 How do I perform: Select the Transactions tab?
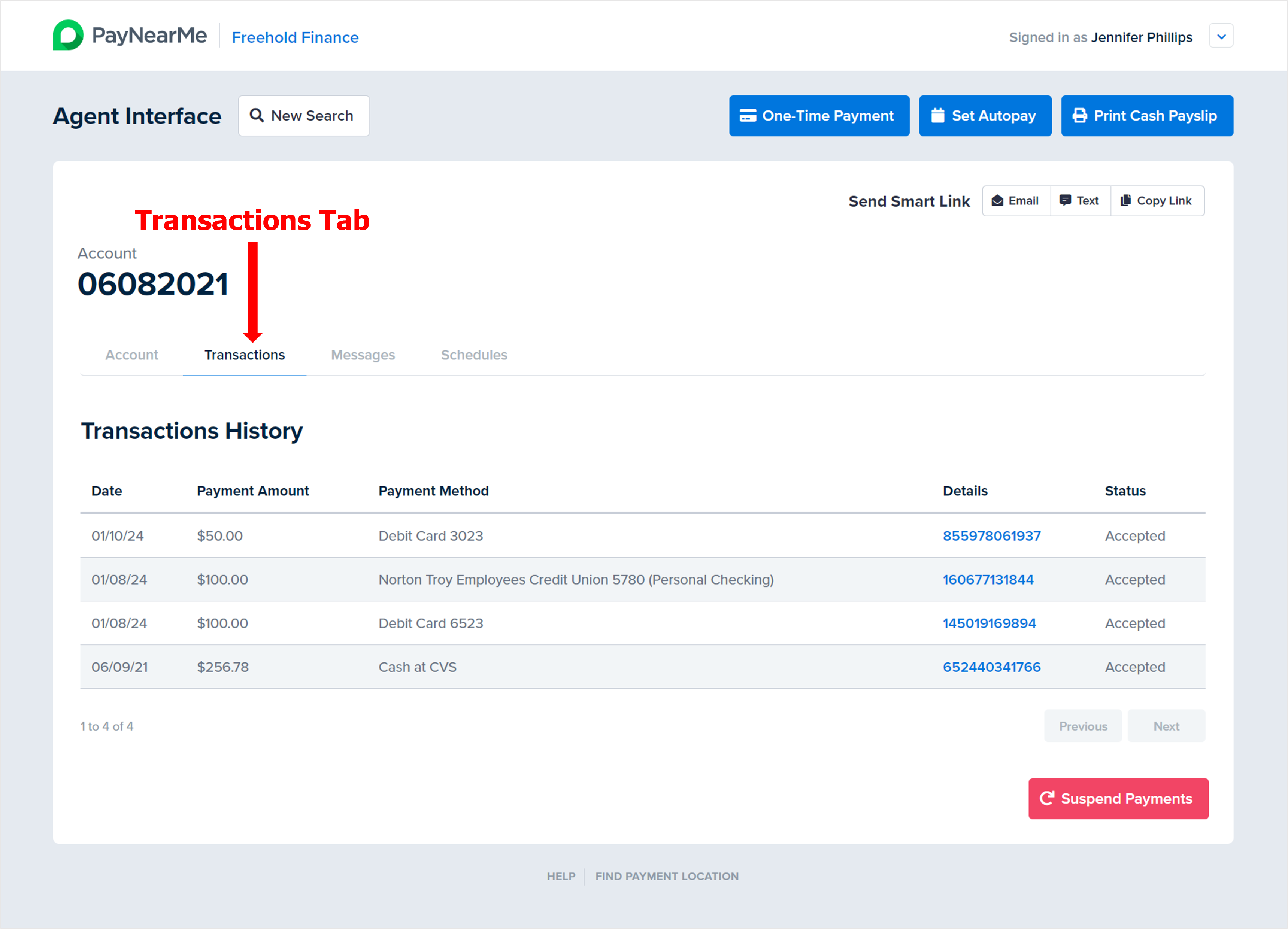pyautogui.click(x=245, y=355)
